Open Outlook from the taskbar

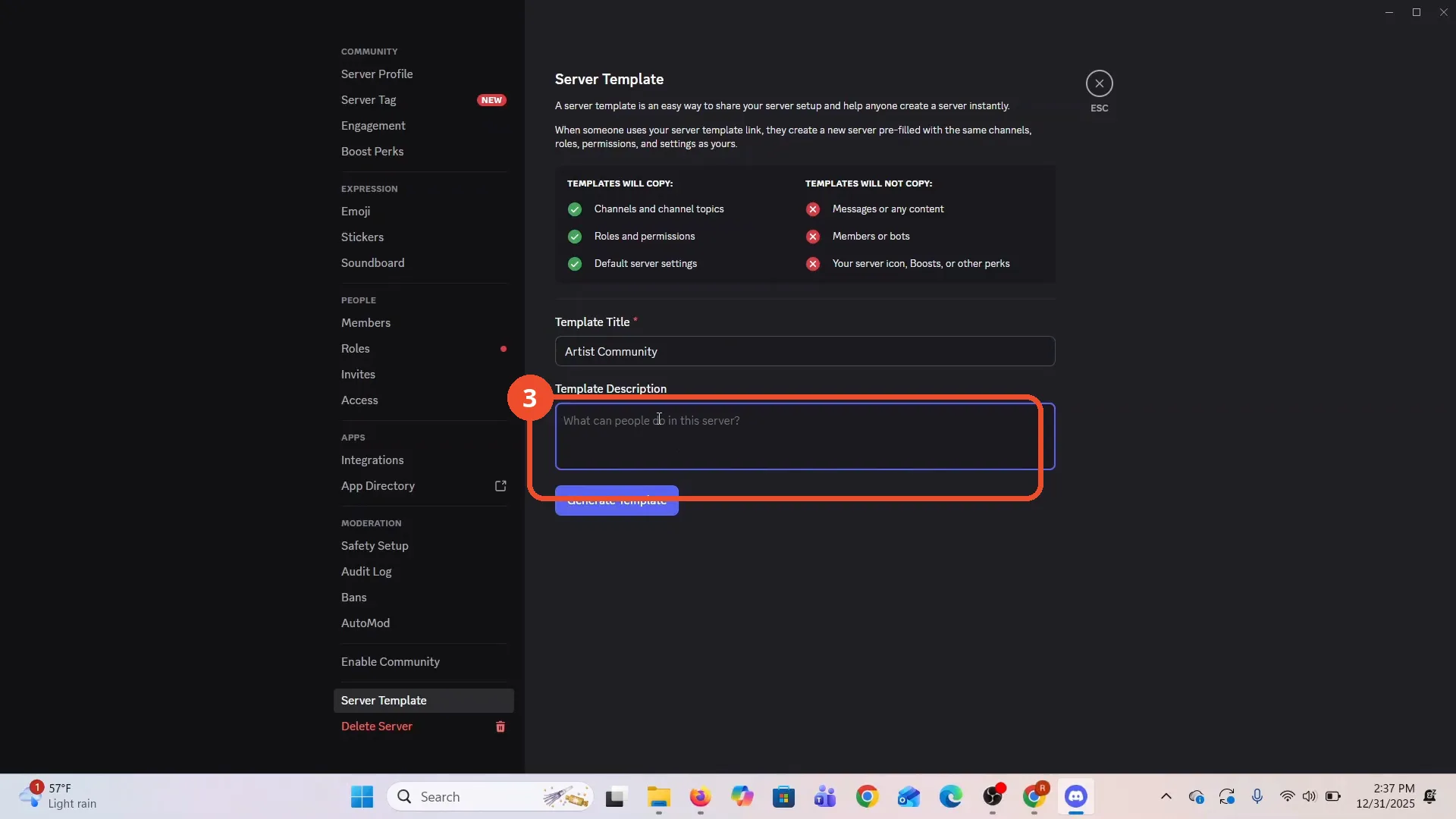point(908,796)
